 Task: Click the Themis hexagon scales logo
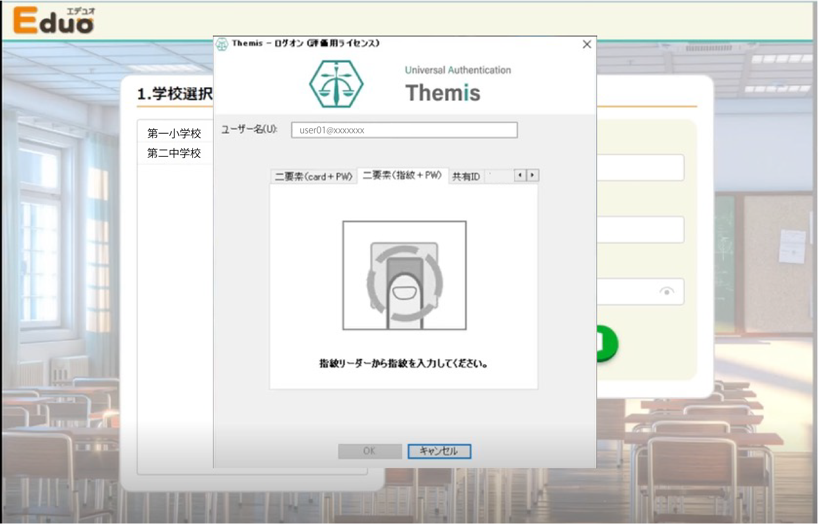336,84
